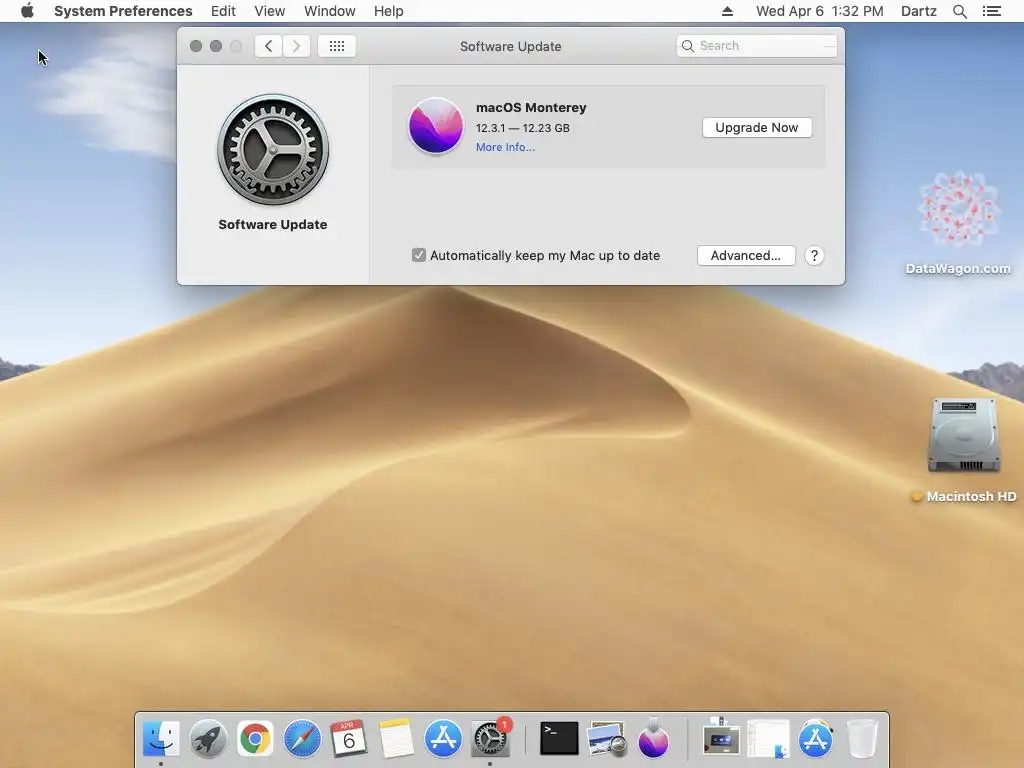Open Preview app in the Dock
Screen dimensions: 1024x768
(607, 739)
